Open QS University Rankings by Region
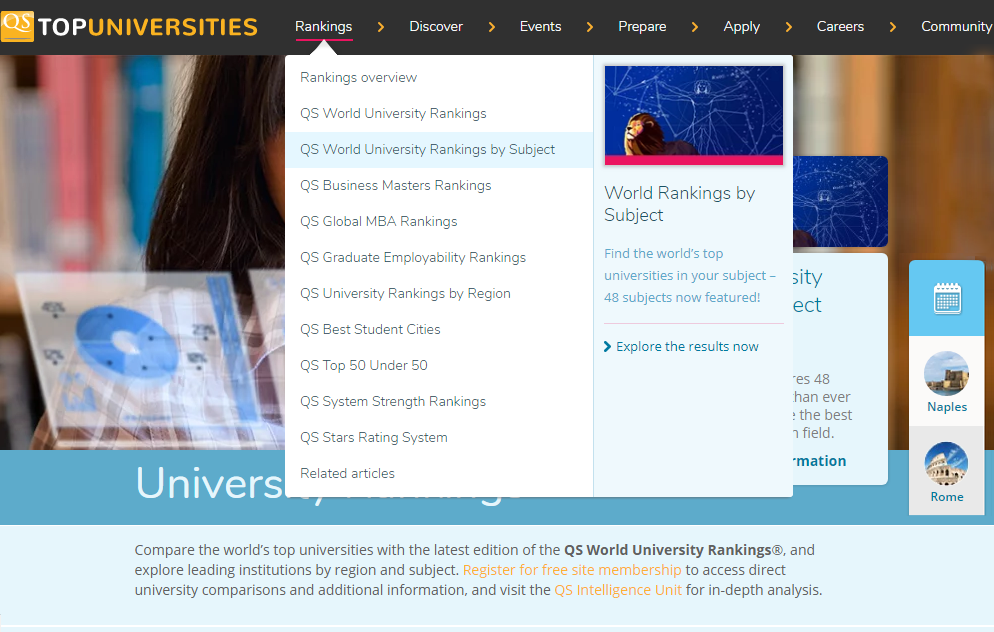The width and height of the screenshot is (994, 632). tap(439, 293)
